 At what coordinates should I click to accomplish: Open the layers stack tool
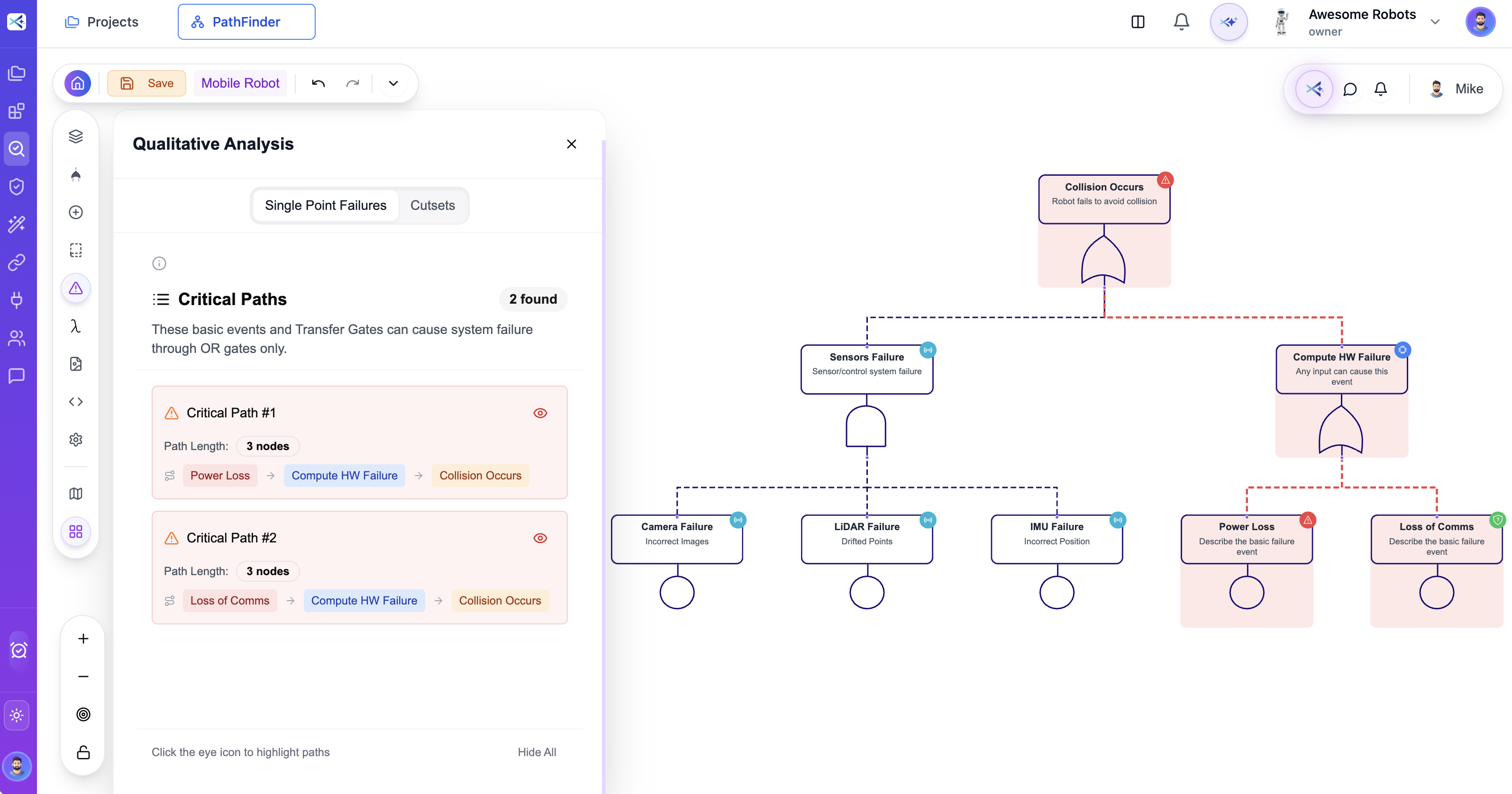pos(76,137)
